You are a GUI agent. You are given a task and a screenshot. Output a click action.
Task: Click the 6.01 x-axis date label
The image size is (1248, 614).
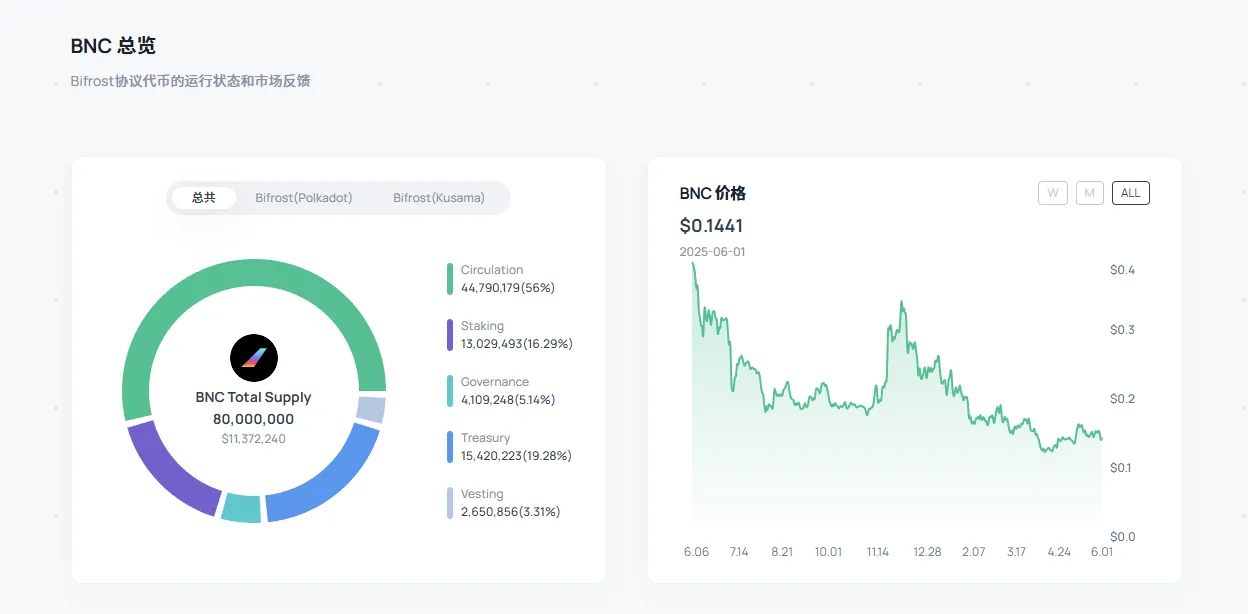(1101, 552)
